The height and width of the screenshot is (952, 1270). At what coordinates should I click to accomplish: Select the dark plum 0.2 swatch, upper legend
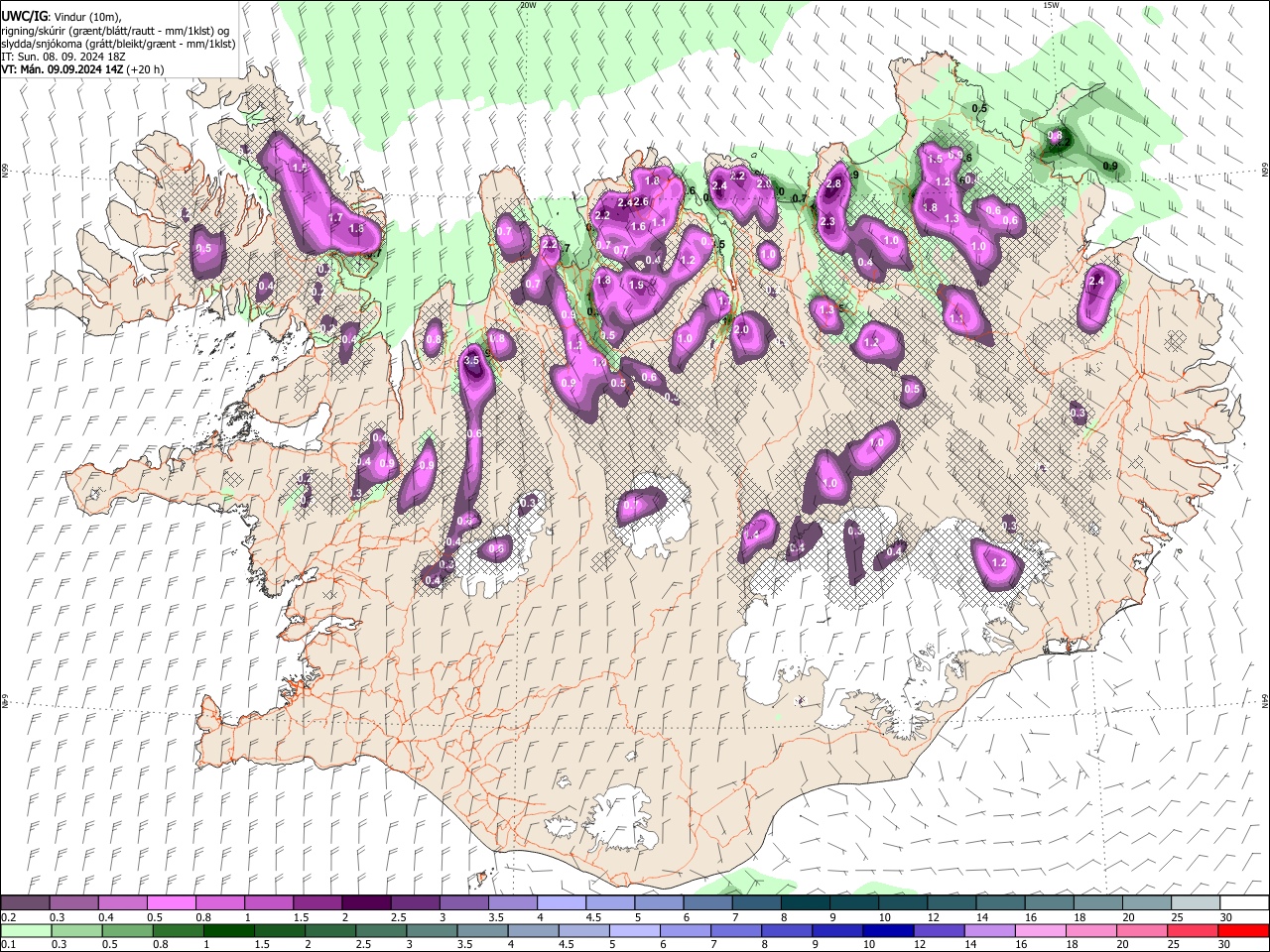(x=25, y=903)
